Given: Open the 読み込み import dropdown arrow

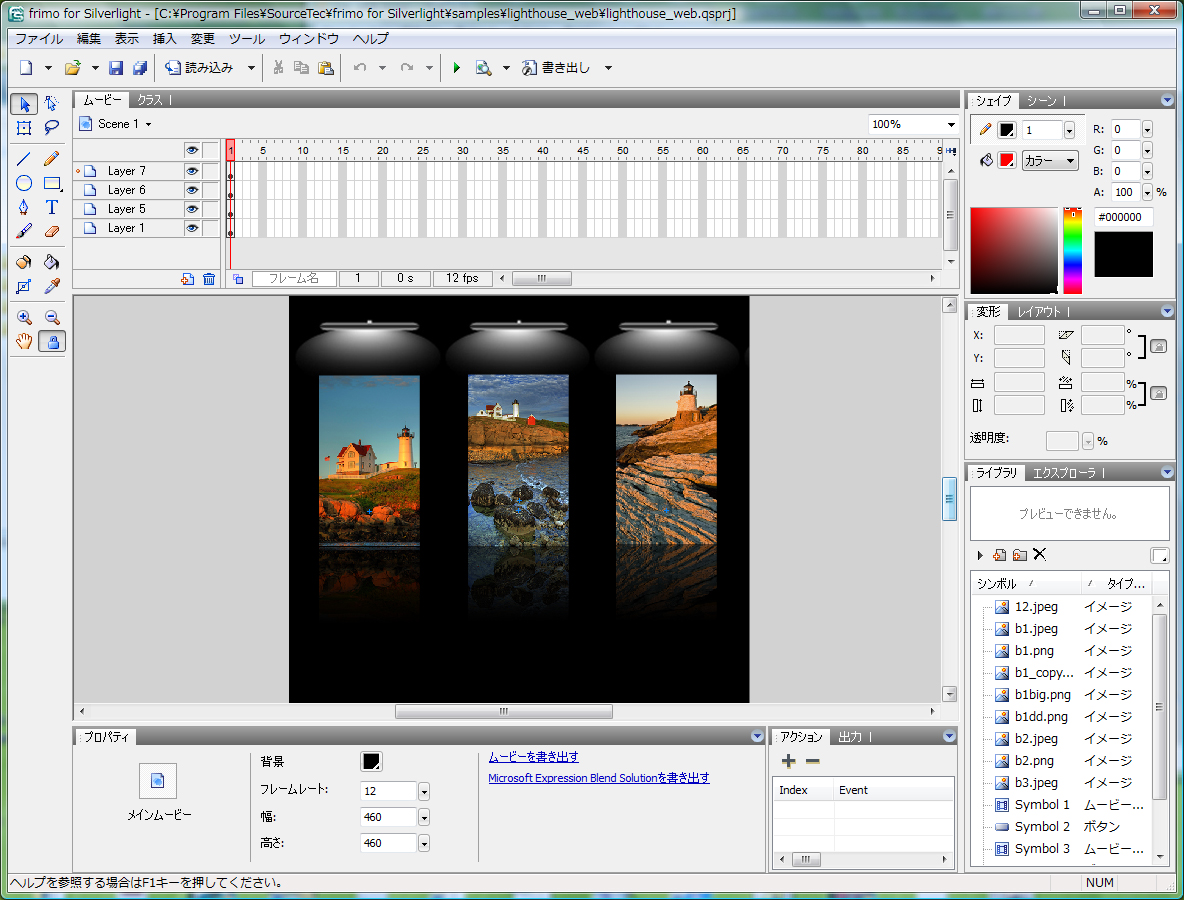Looking at the screenshot, I should 251,68.
